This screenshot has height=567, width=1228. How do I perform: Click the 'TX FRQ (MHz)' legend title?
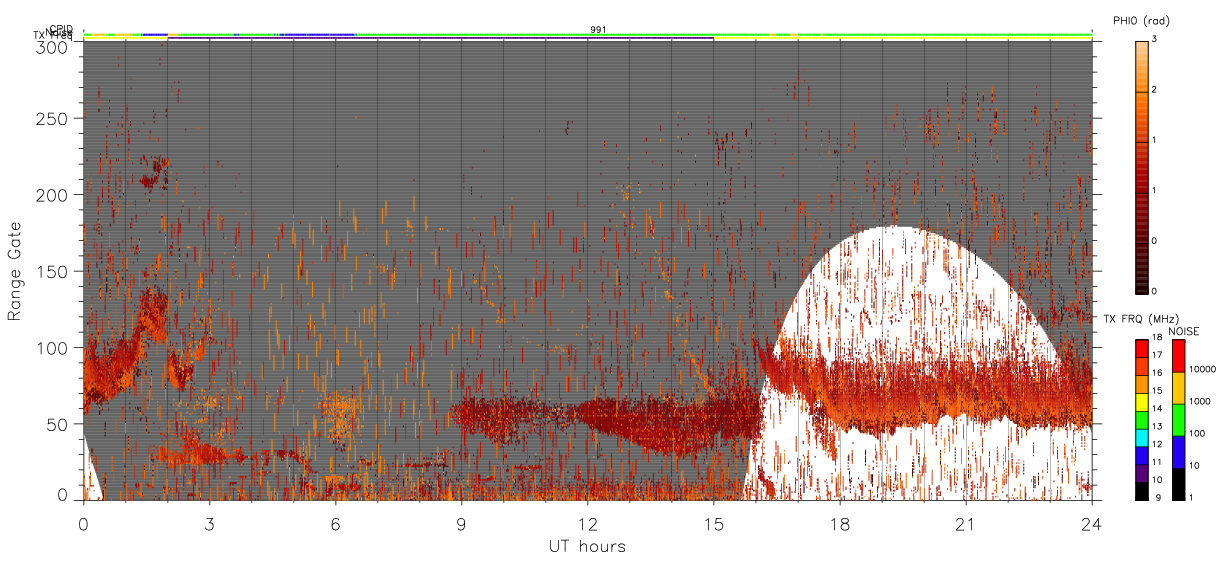pyautogui.click(x=1141, y=319)
